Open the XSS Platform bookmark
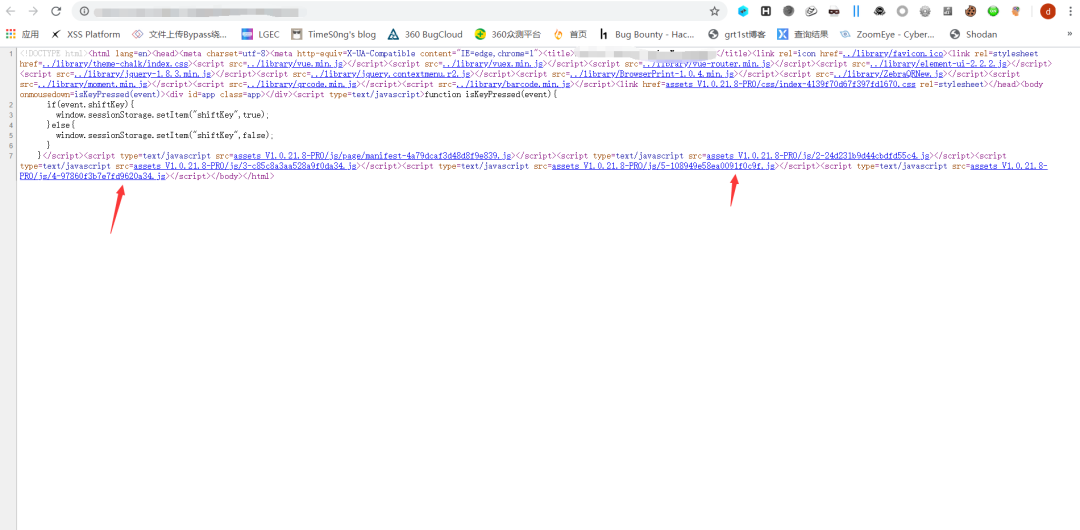This screenshot has height=530, width=1080. pos(85,34)
